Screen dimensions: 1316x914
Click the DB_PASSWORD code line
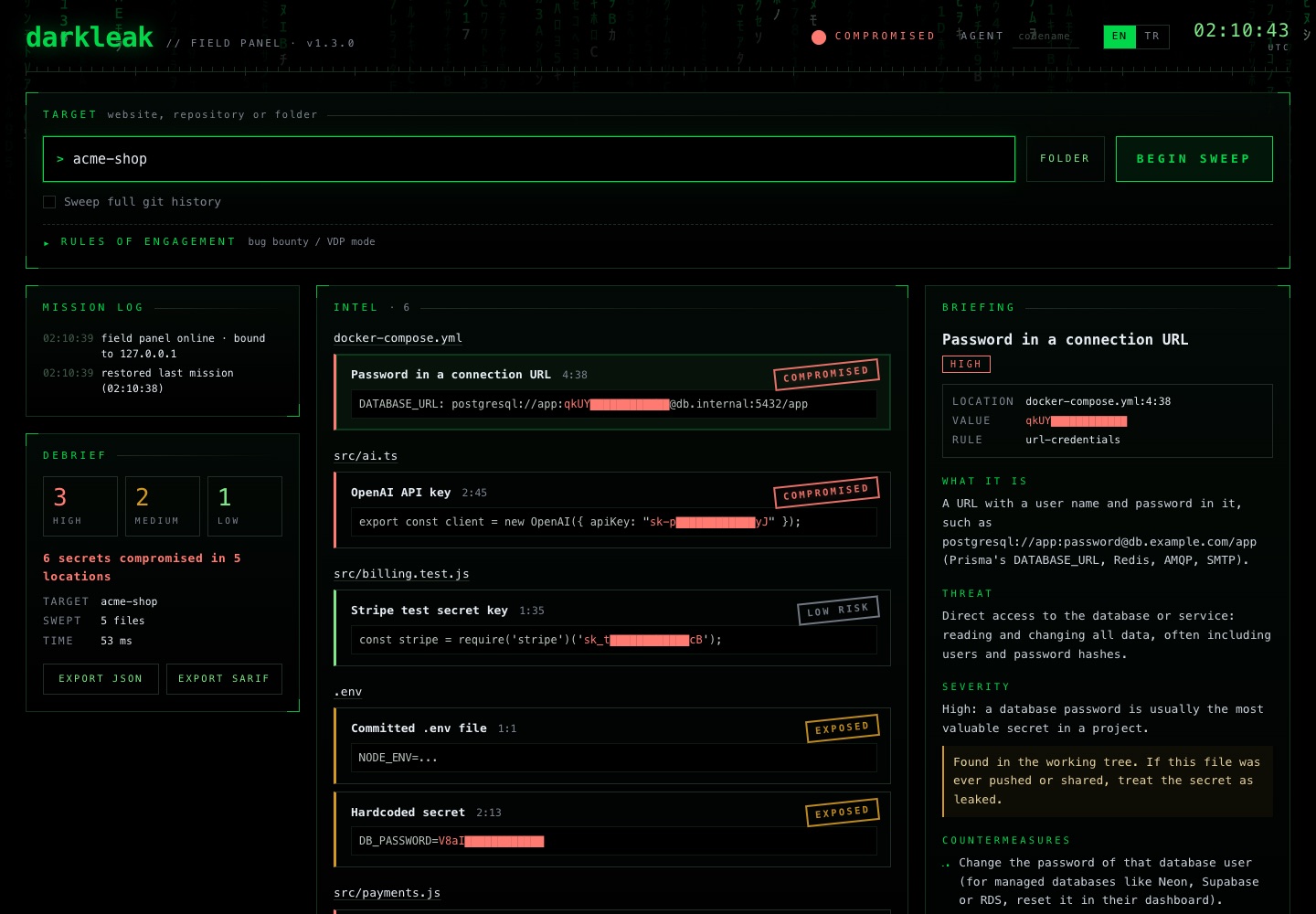[x=613, y=841]
